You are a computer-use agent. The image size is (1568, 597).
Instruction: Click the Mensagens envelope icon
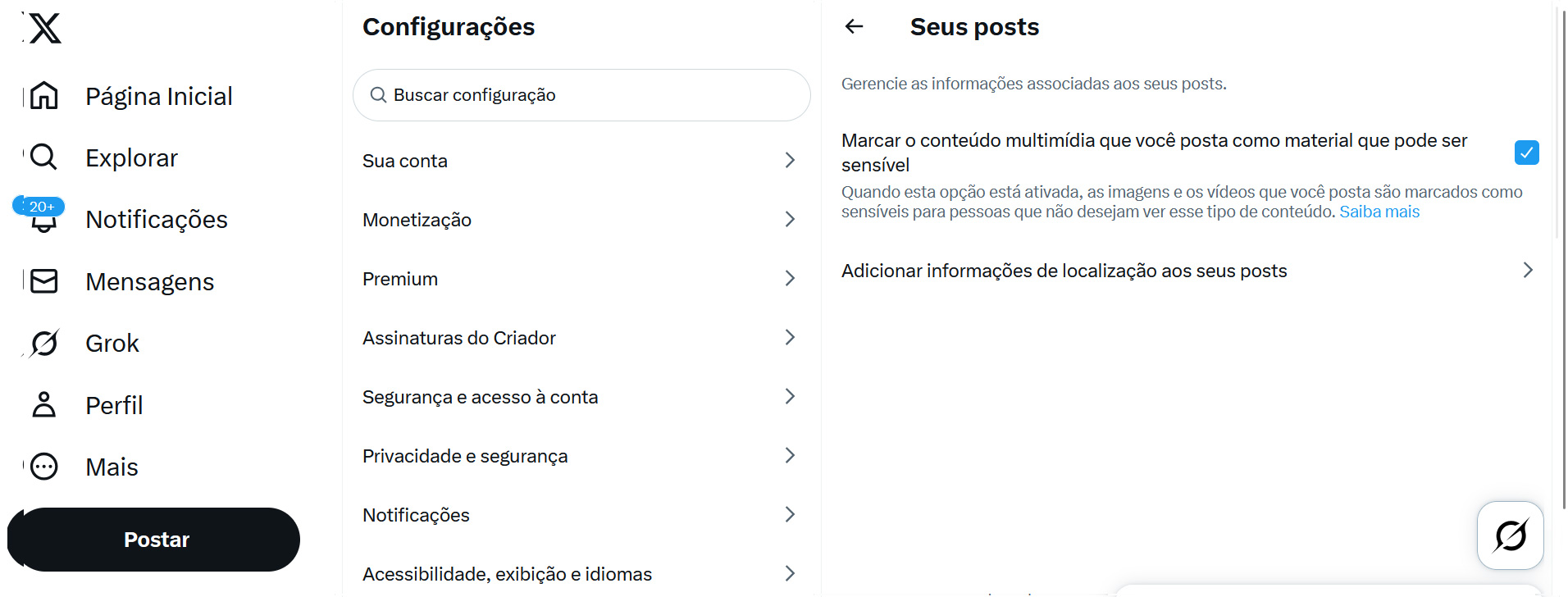(x=44, y=281)
